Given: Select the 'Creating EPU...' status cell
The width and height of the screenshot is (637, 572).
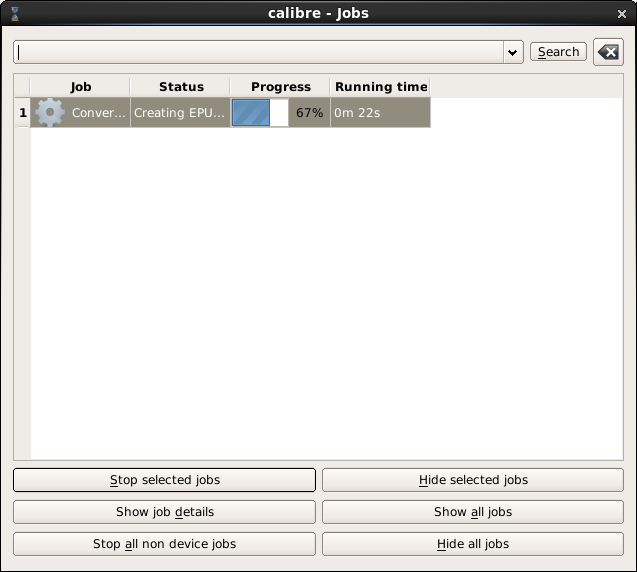Looking at the screenshot, I should [180, 113].
